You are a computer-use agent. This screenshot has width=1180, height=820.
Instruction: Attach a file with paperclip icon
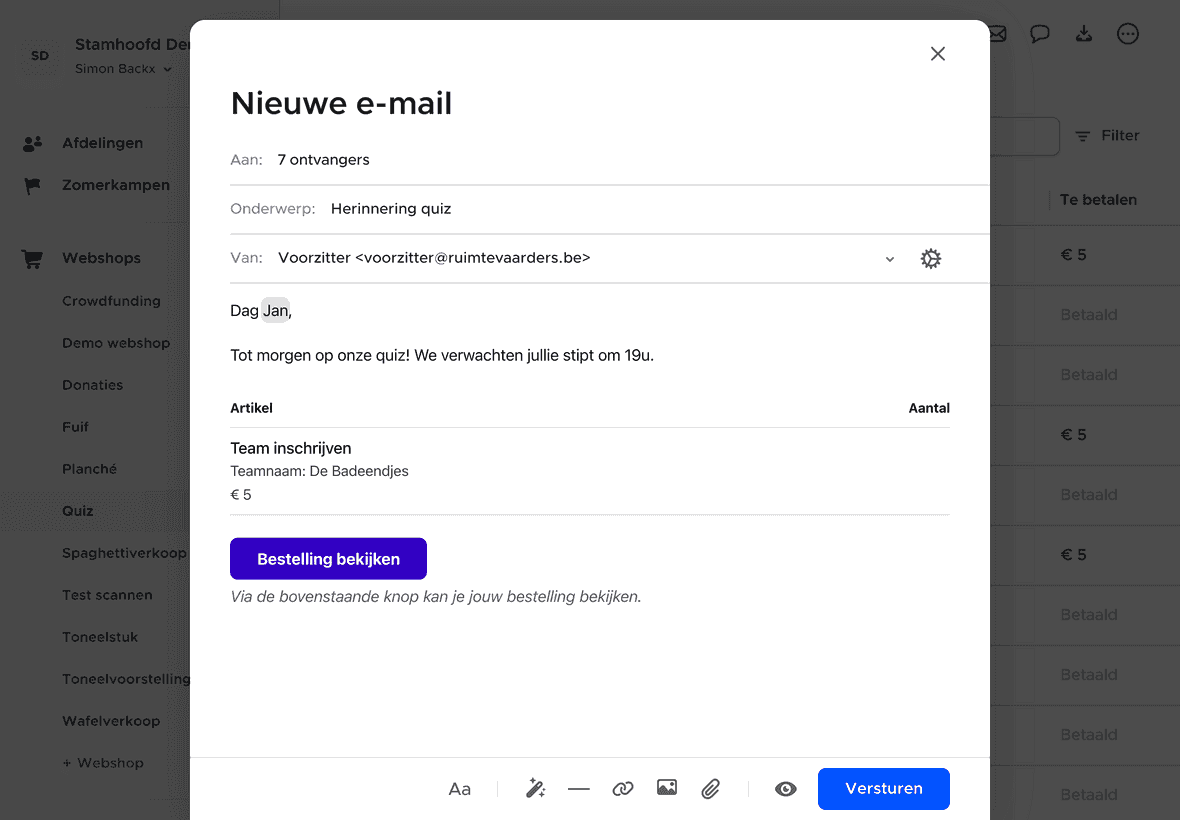point(710,789)
